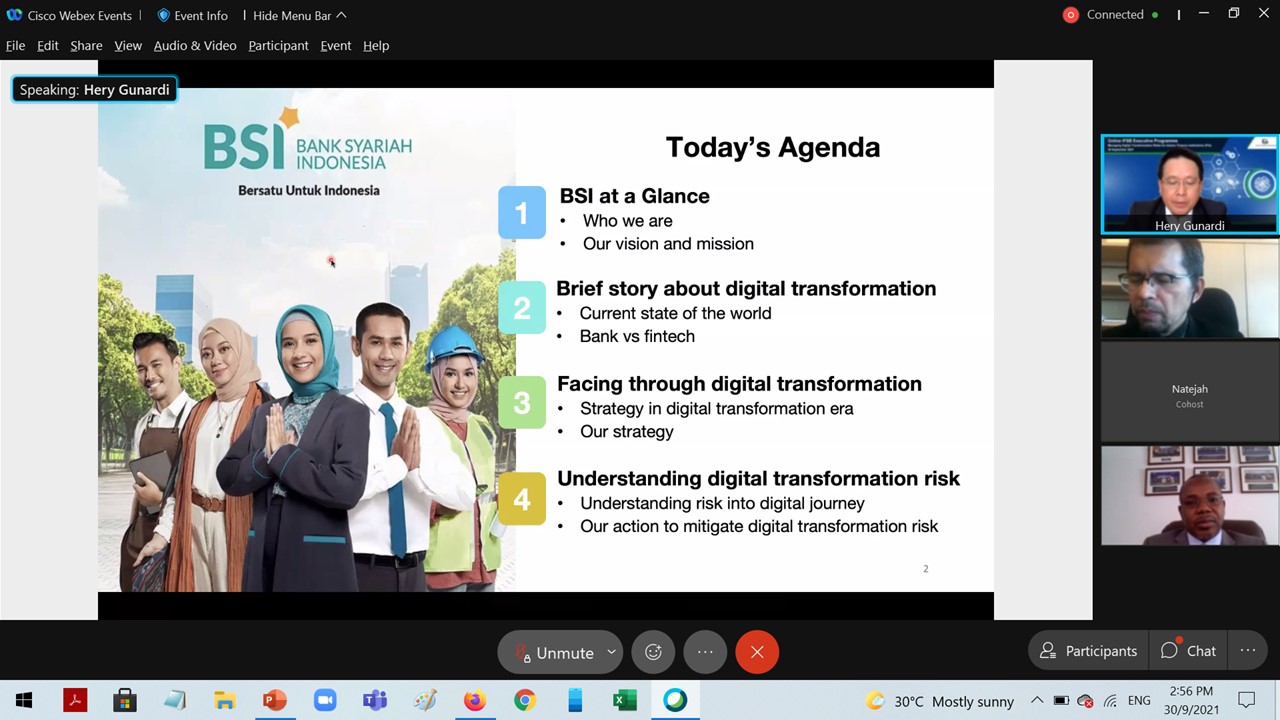Screen dimensions: 1280x720
Task: Toggle the Unmute microphone button
Action: tap(555, 652)
